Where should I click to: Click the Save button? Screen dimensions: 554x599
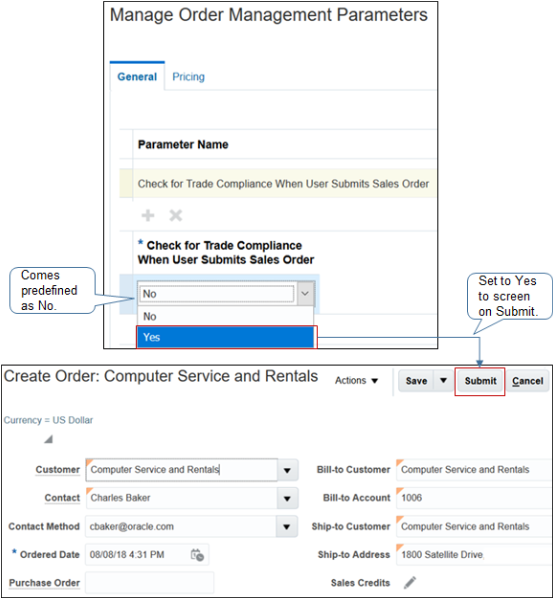pos(416,381)
